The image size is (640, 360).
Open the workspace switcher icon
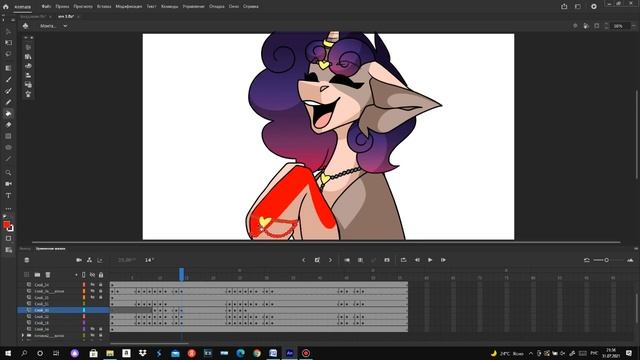(578, 7)
